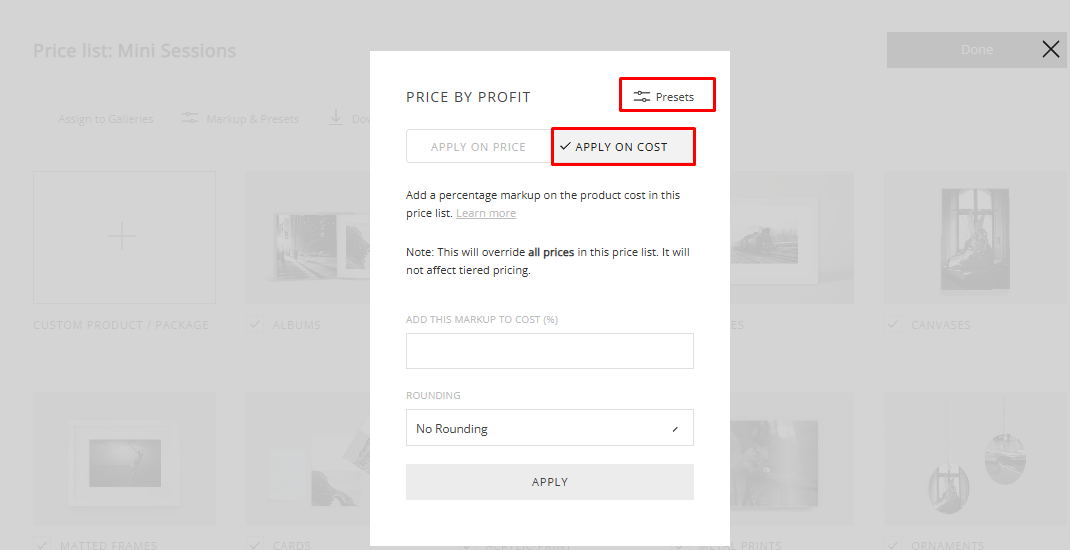Screen dimensions: 1070x550
Task: Open the Rounding dropdown
Action: click(549, 428)
